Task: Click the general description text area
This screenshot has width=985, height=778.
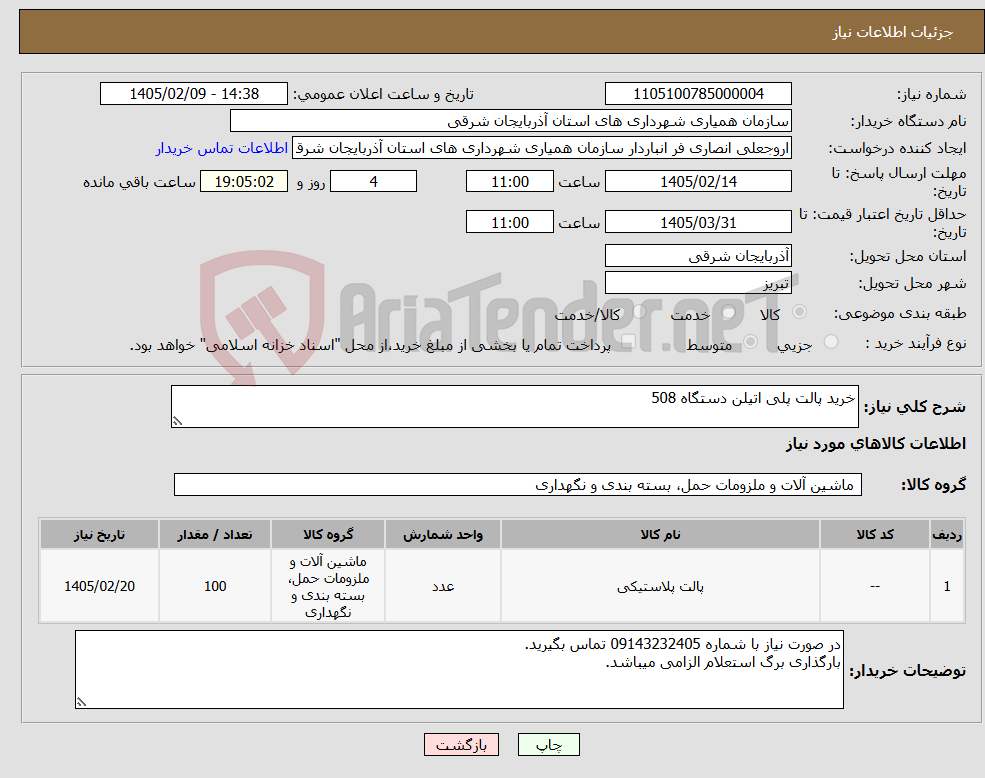Action: click(514, 407)
